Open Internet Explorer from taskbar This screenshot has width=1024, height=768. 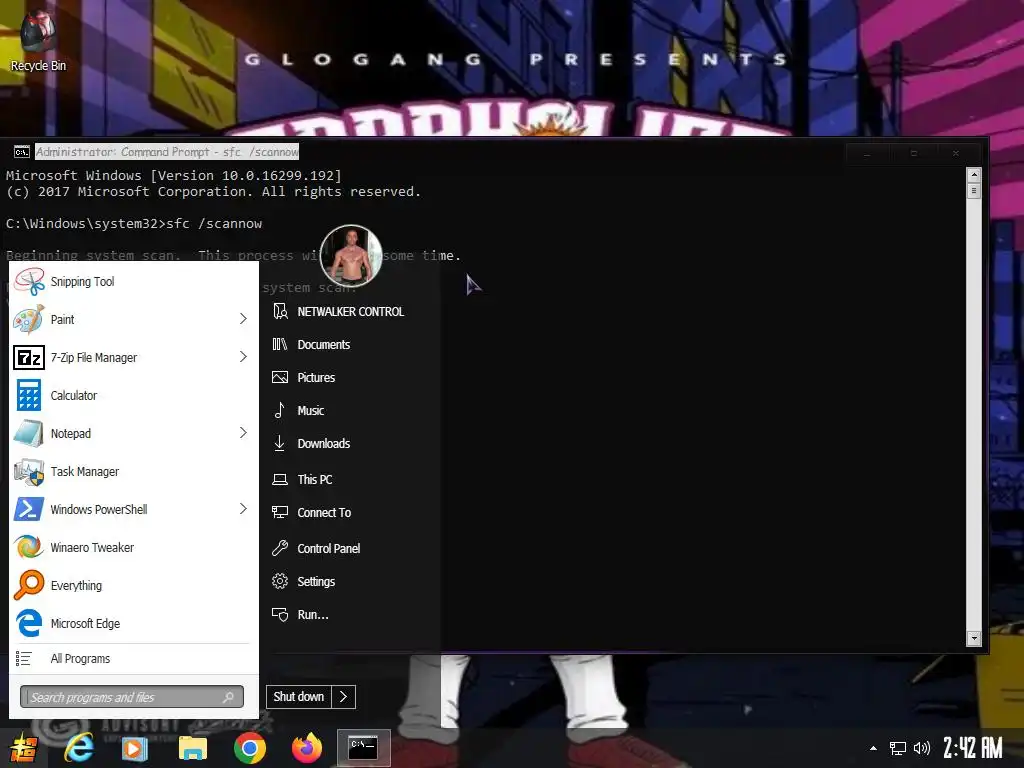click(x=79, y=748)
